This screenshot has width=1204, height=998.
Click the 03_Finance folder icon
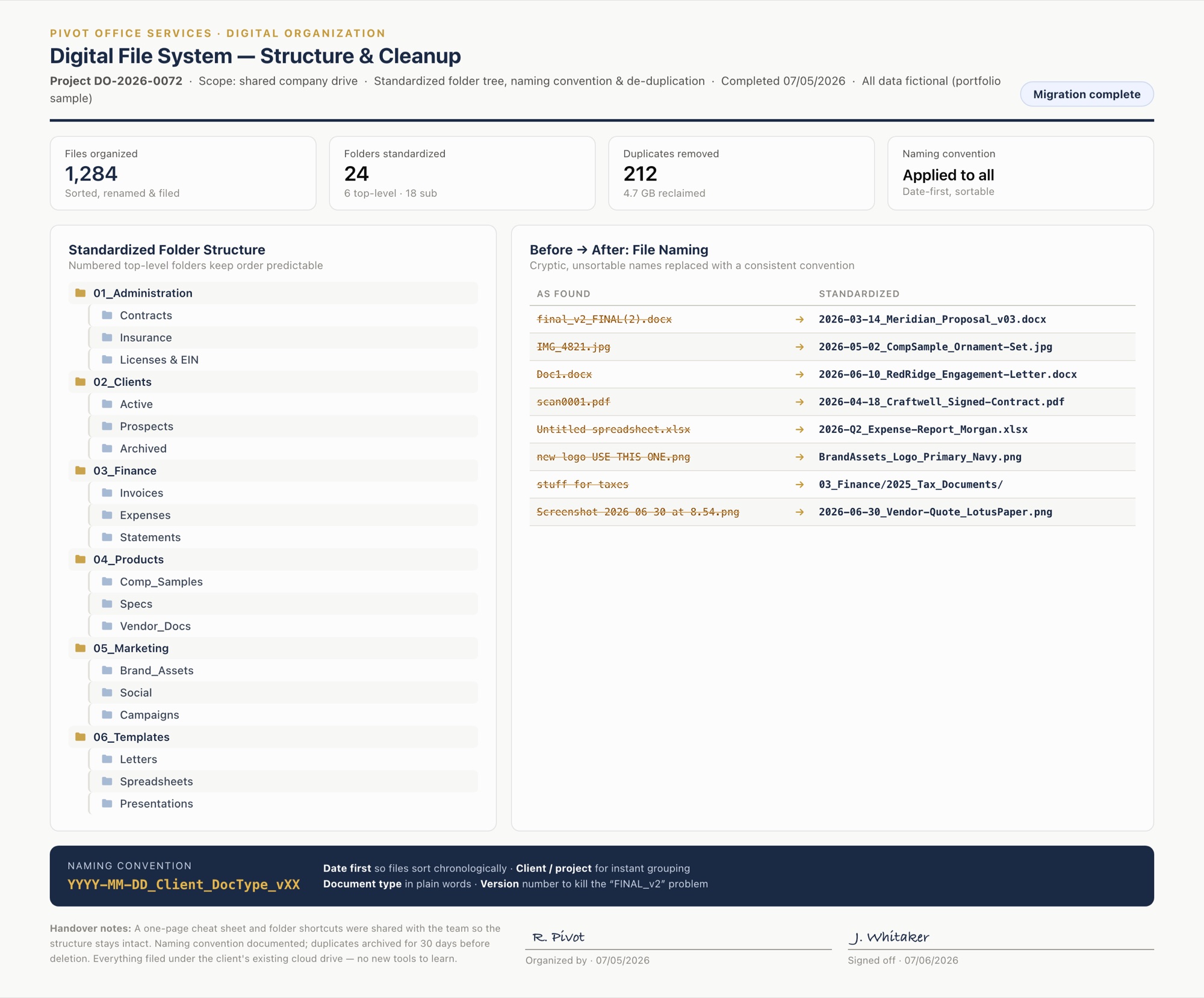tap(80, 471)
